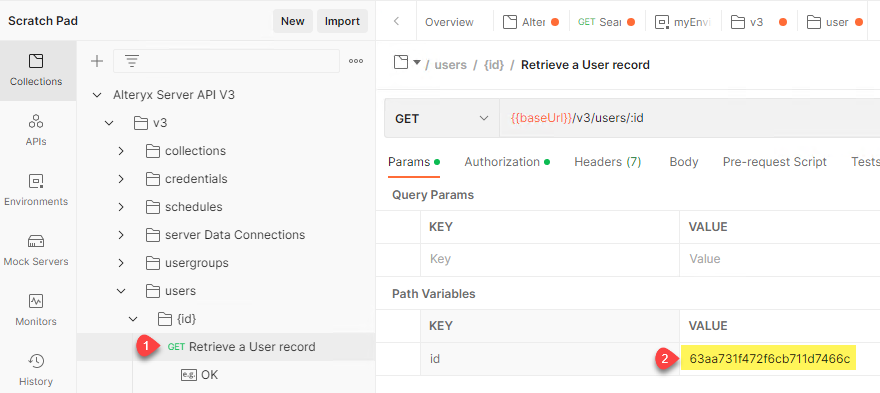Open the Environments sidebar panel
Image resolution: width=880 pixels, height=393 pixels.
click(x=36, y=190)
